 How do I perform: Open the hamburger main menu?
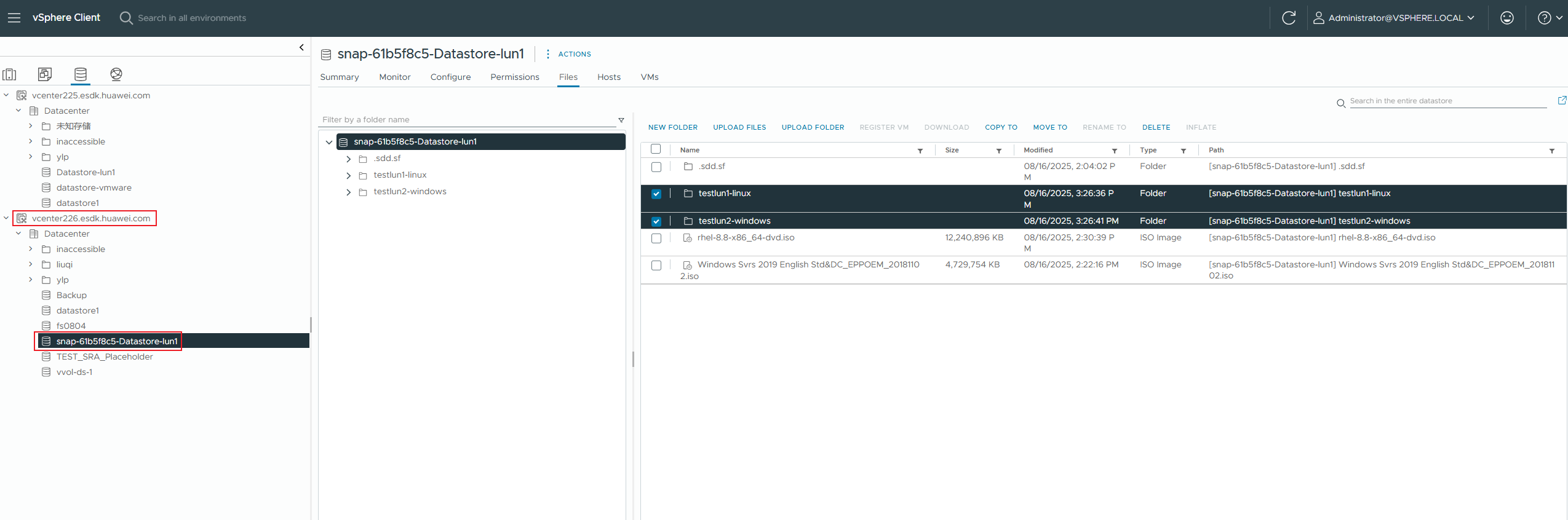tap(14, 18)
